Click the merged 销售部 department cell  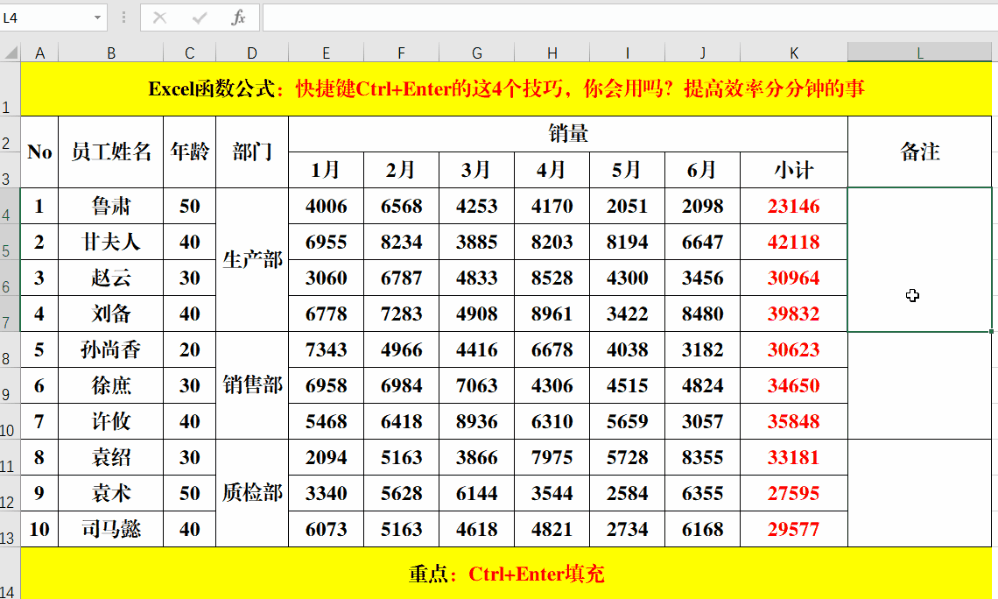coord(252,385)
